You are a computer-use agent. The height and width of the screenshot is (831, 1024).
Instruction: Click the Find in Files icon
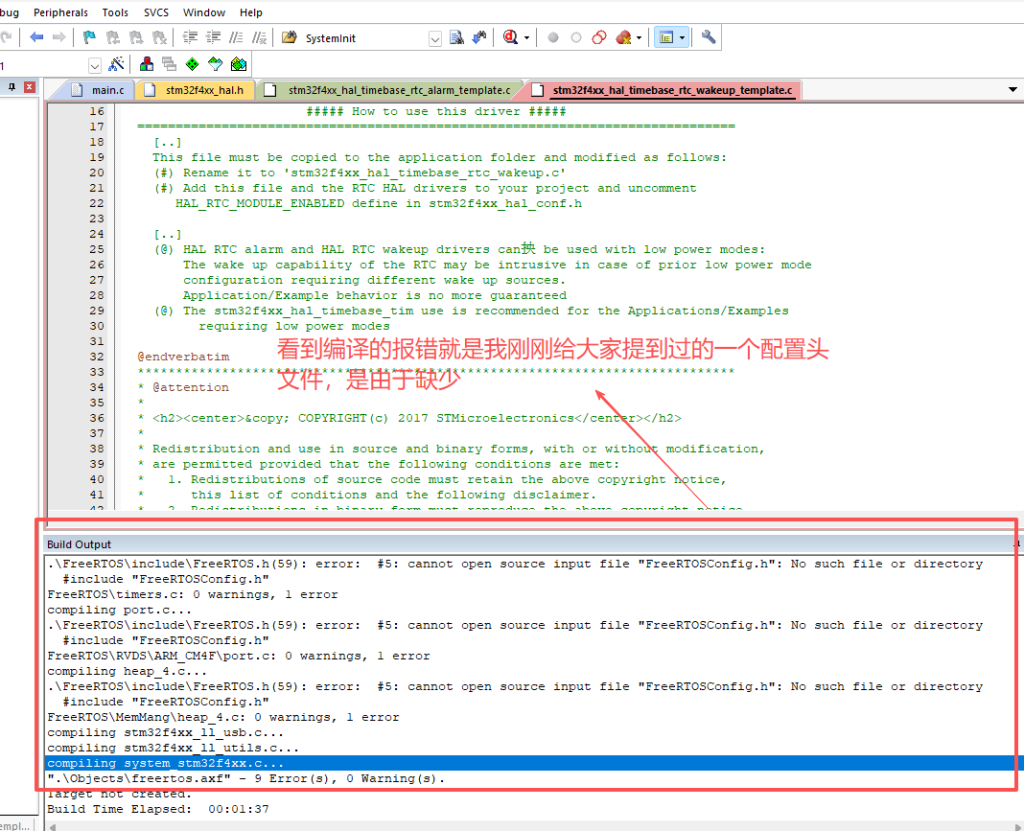coord(456,38)
